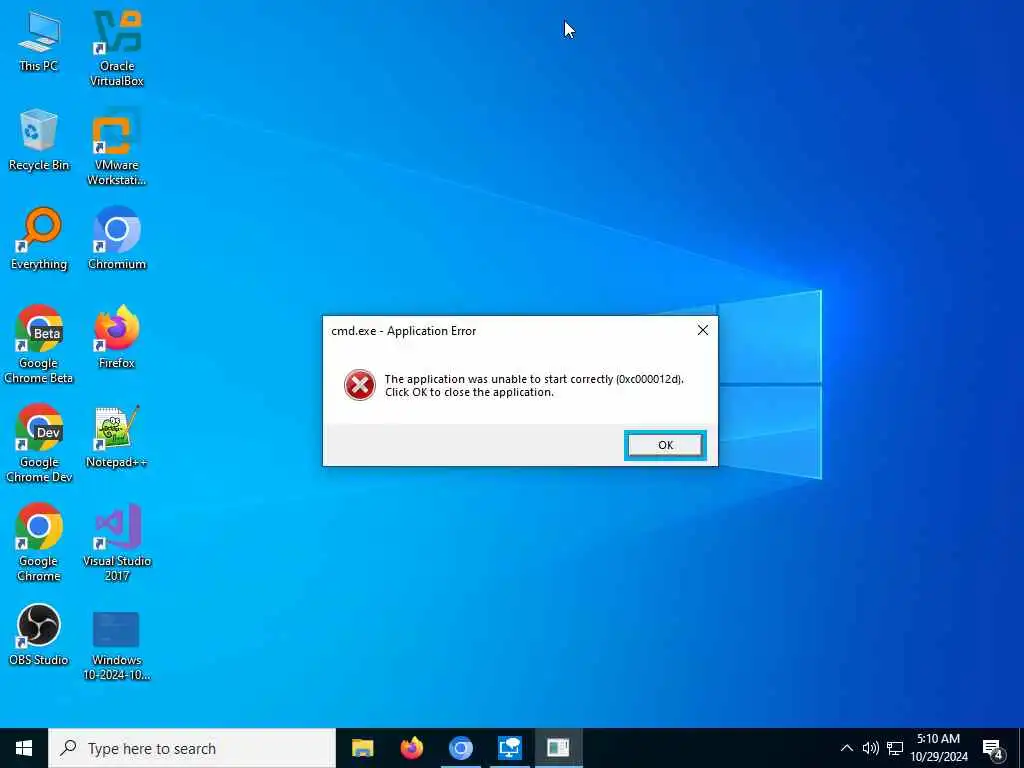Open the This PC desktop icon
This screenshot has width=1024, height=768.
[x=39, y=41]
